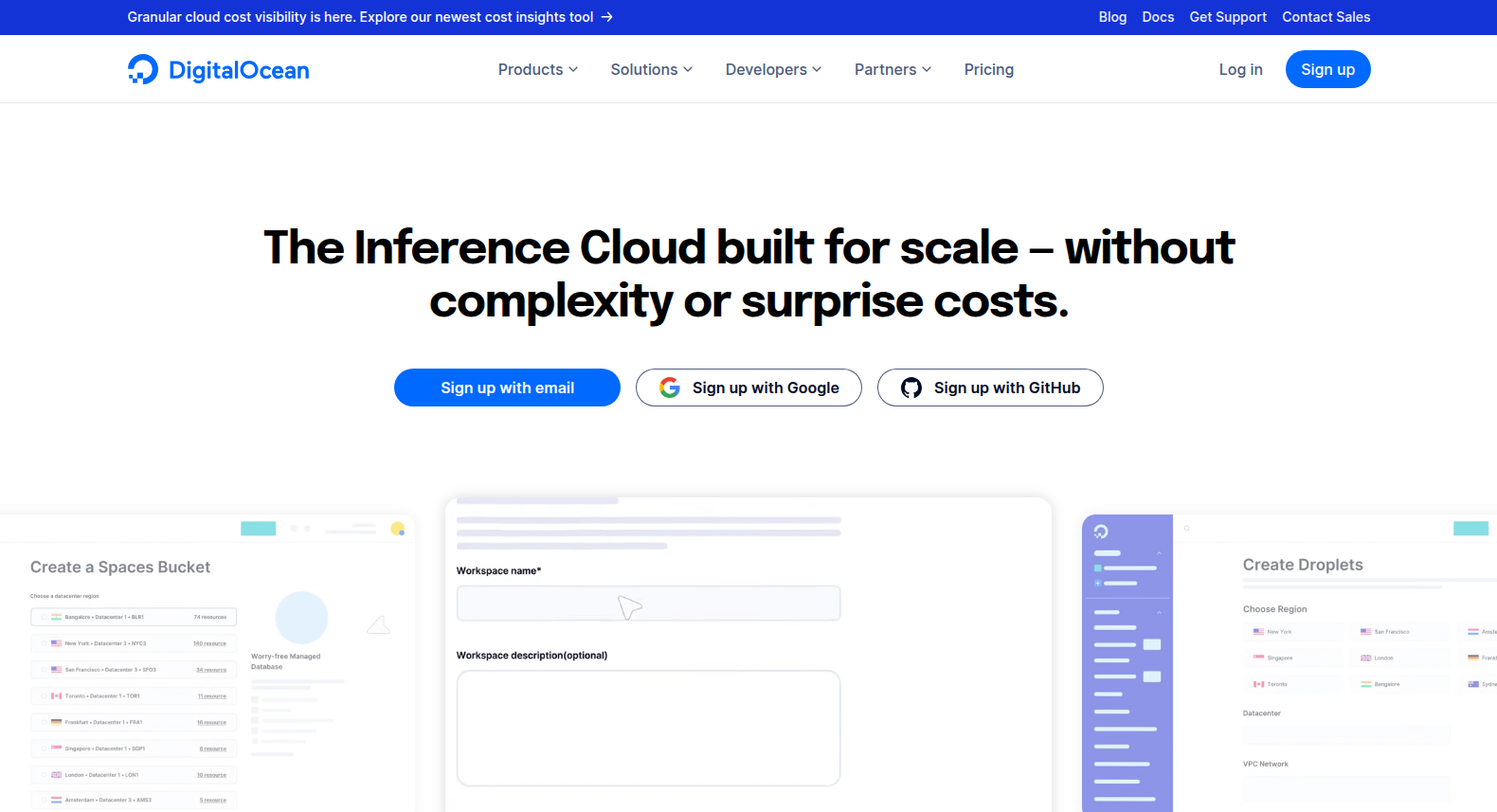The height and width of the screenshot is (812, 1497).
Task: Open the cost insights tool announcement link
Action: (x=370, y=17)
